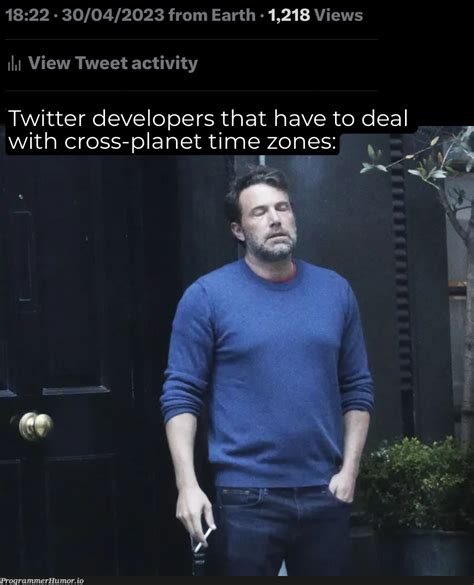Click the dark blue jeans

point(284,532)
